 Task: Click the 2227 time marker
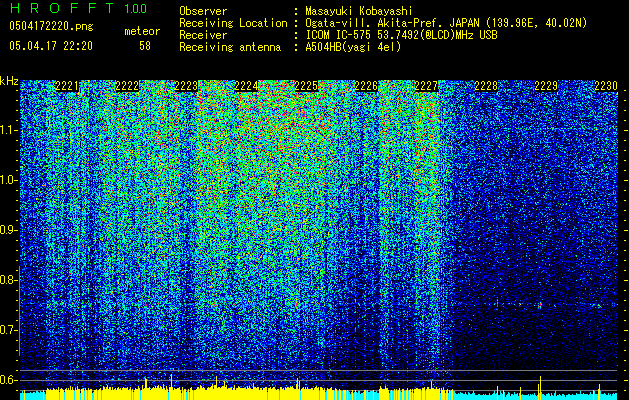click(x=426, y=86)
